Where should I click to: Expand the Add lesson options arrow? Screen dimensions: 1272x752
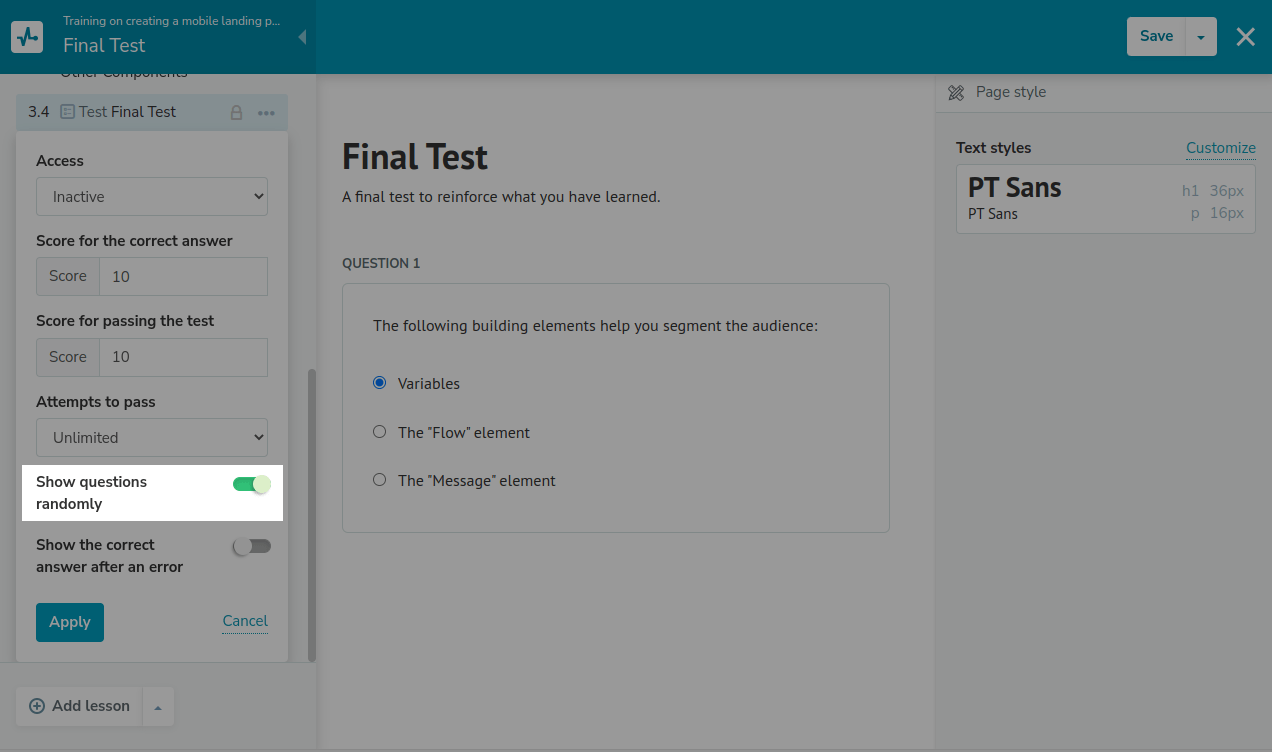click(x=158, y=706)
